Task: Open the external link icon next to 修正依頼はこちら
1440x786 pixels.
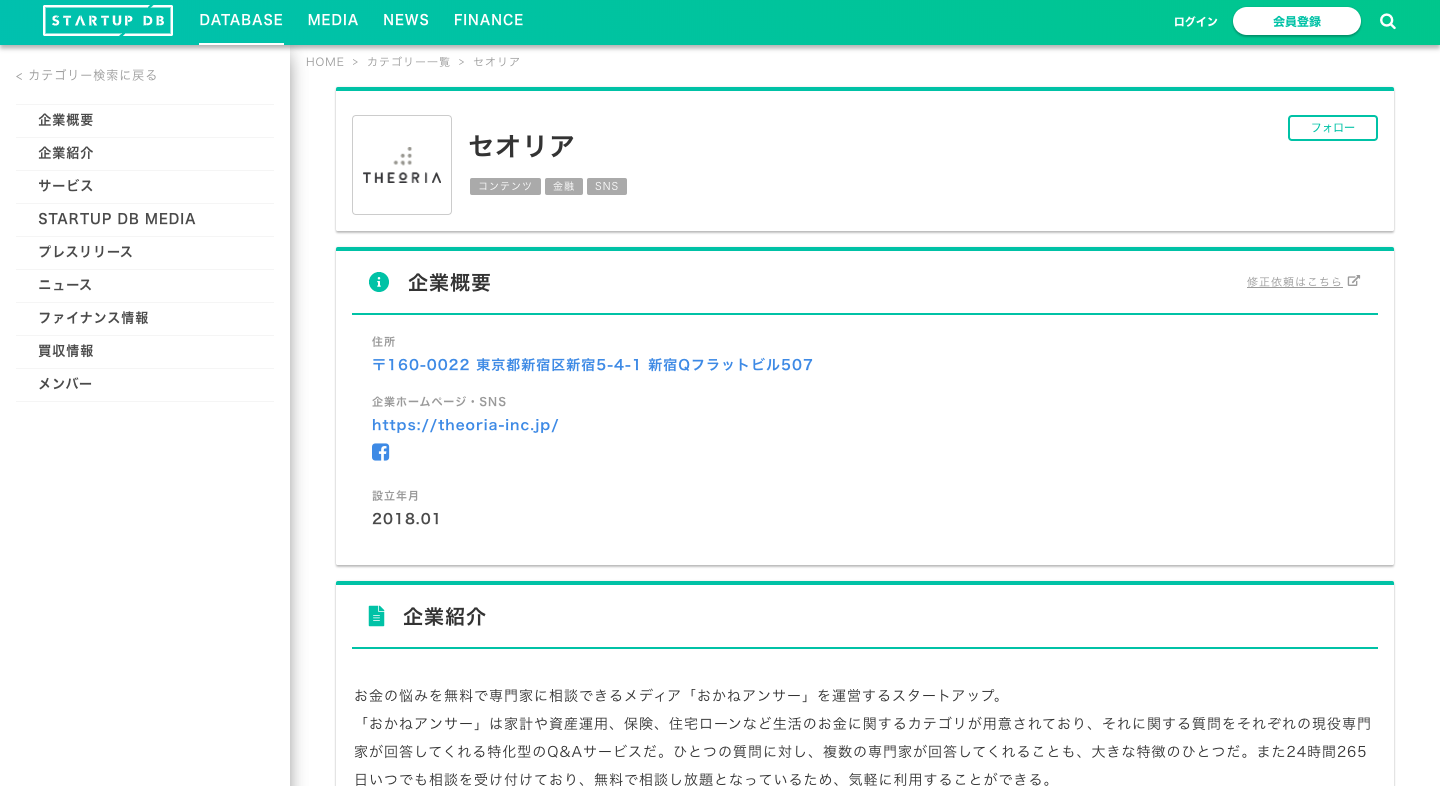Action: pos(1355,281)
